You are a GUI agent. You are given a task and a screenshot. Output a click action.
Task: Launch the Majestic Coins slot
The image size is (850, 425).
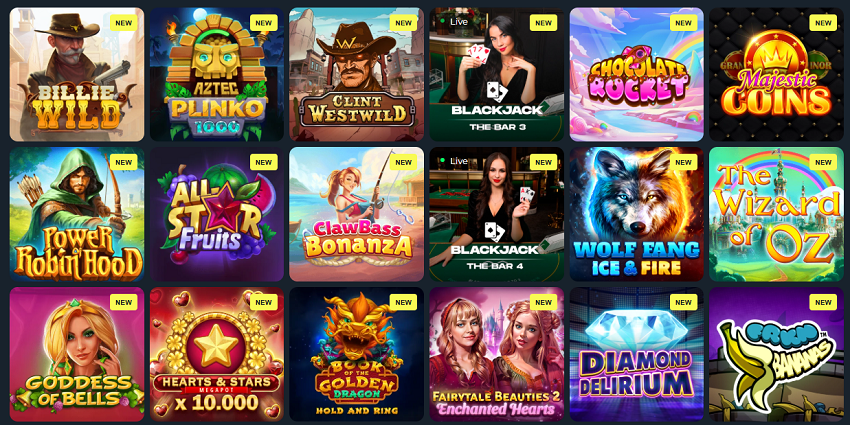(776, 74)
